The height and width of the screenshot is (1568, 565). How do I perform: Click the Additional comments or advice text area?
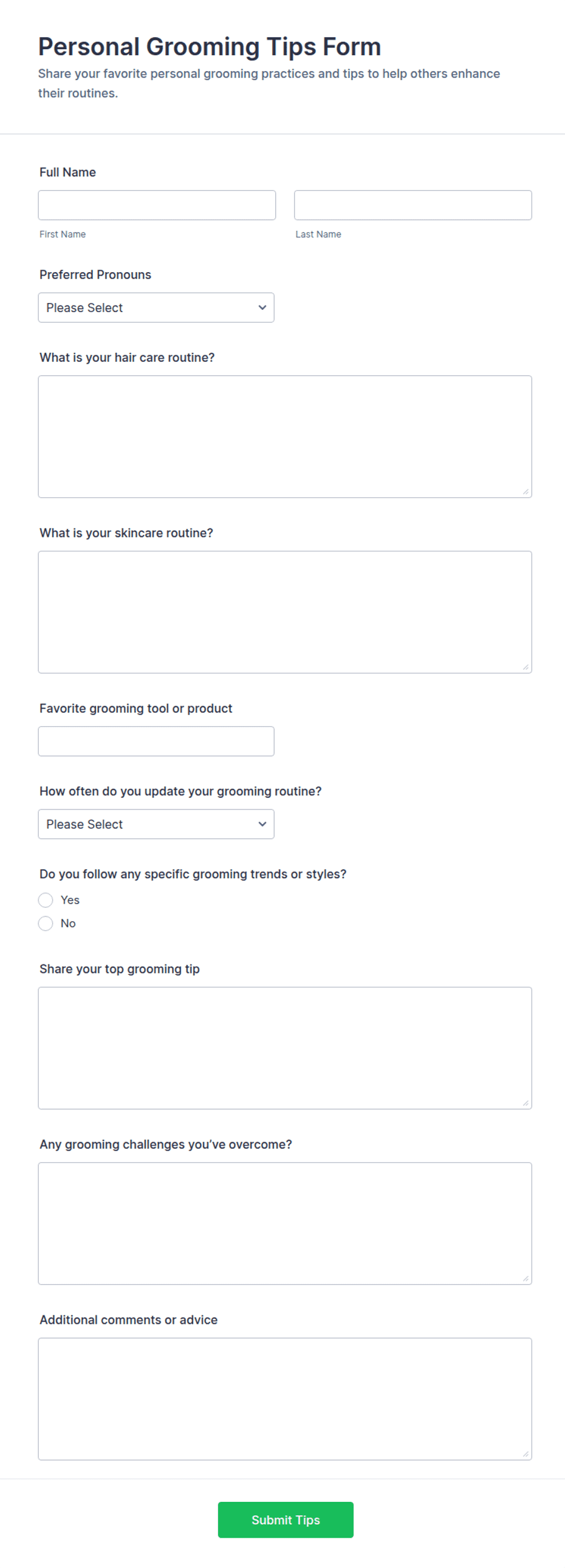click(x=285, y=1398)
